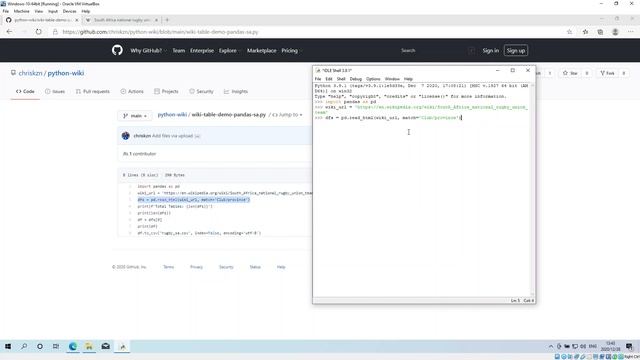Open Microsoft Edge from taskbar
Screen dimensions: 640x360
tap(73, 346)
